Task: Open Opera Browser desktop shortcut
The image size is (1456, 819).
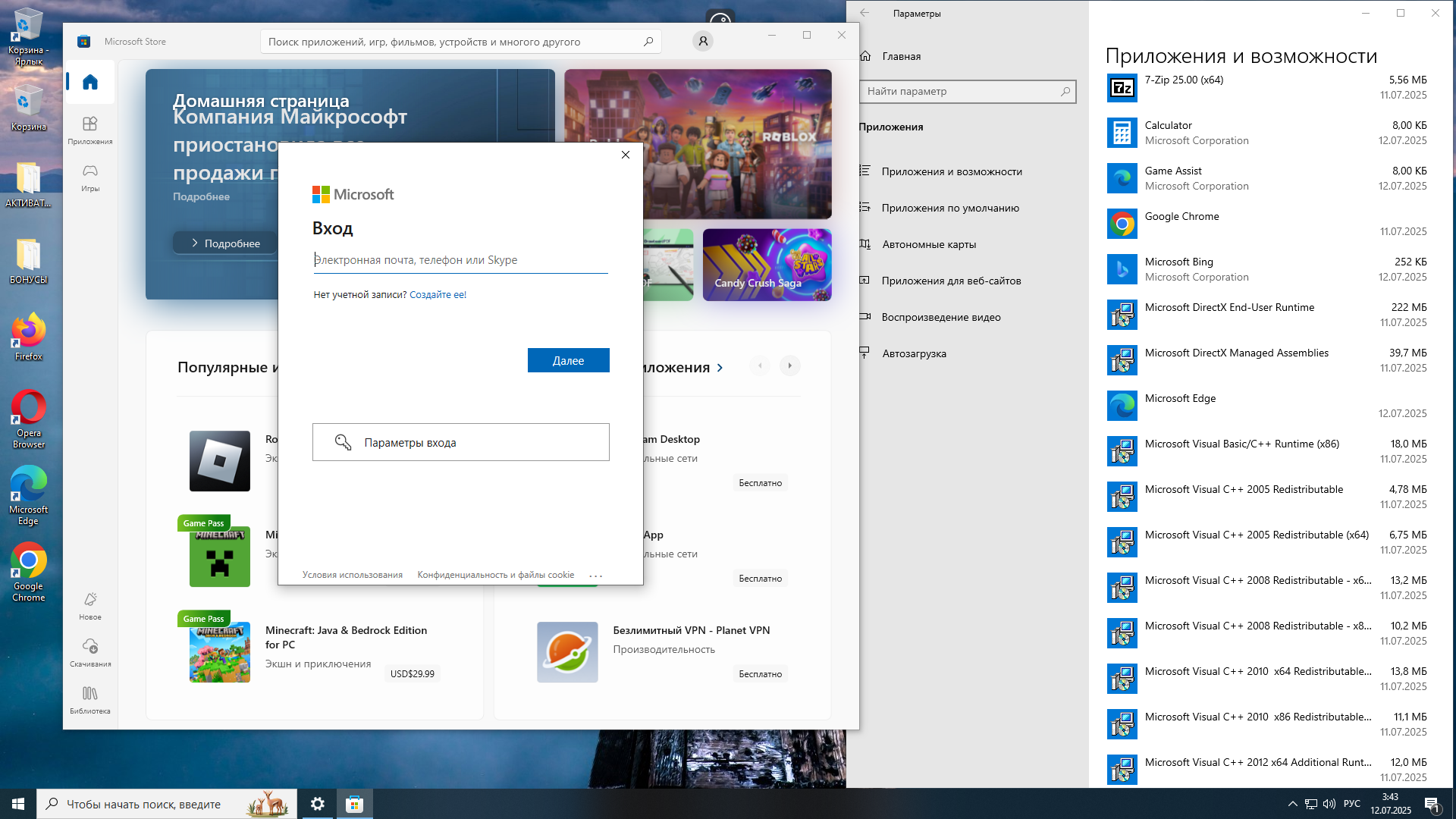Action: tap(29, 419)
